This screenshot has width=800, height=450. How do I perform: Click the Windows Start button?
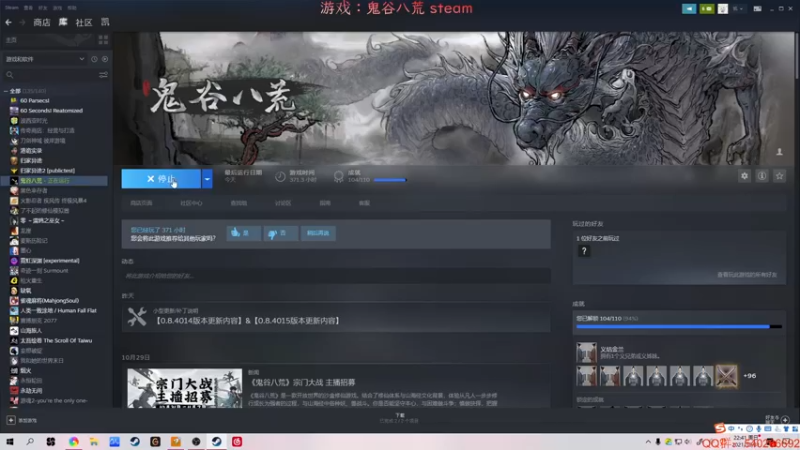click(x=10, y=442)
